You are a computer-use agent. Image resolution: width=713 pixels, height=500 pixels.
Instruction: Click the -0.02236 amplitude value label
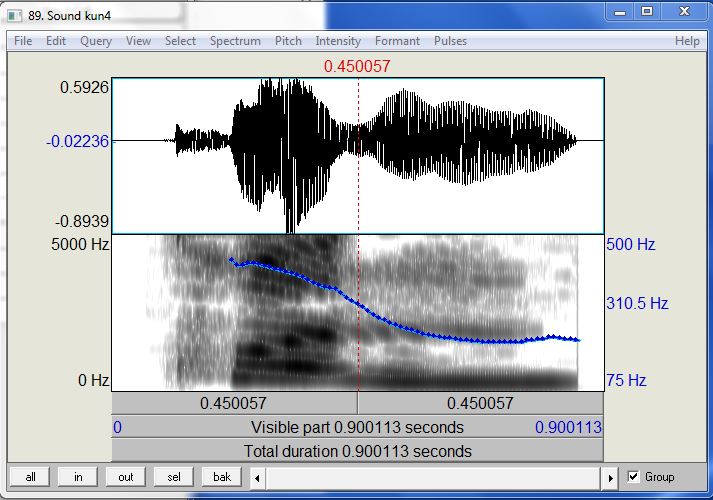[77, 141]
